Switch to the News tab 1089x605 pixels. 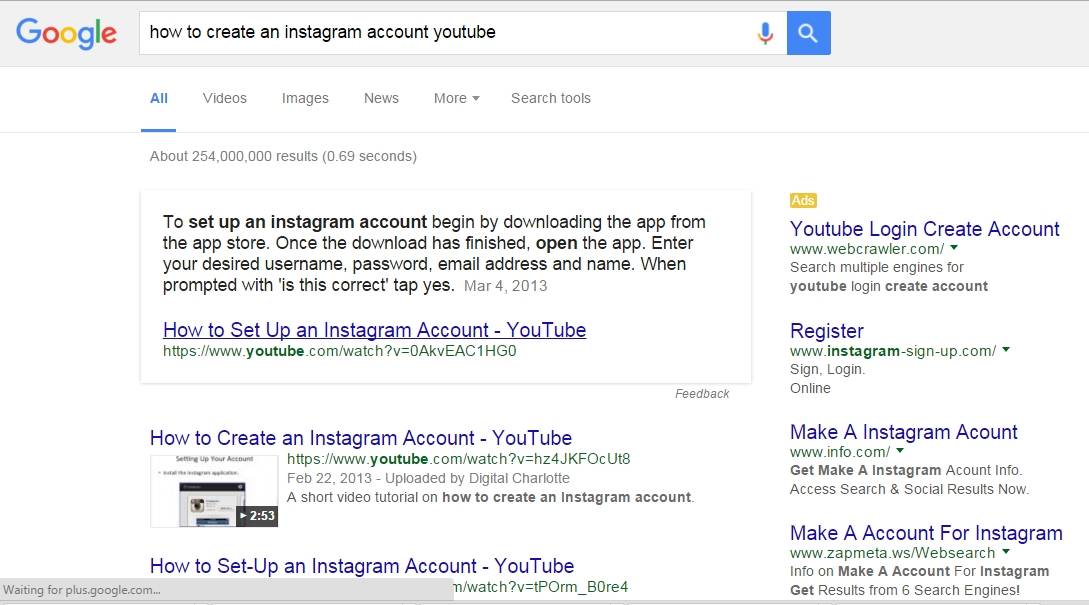(x=381, y=98)
